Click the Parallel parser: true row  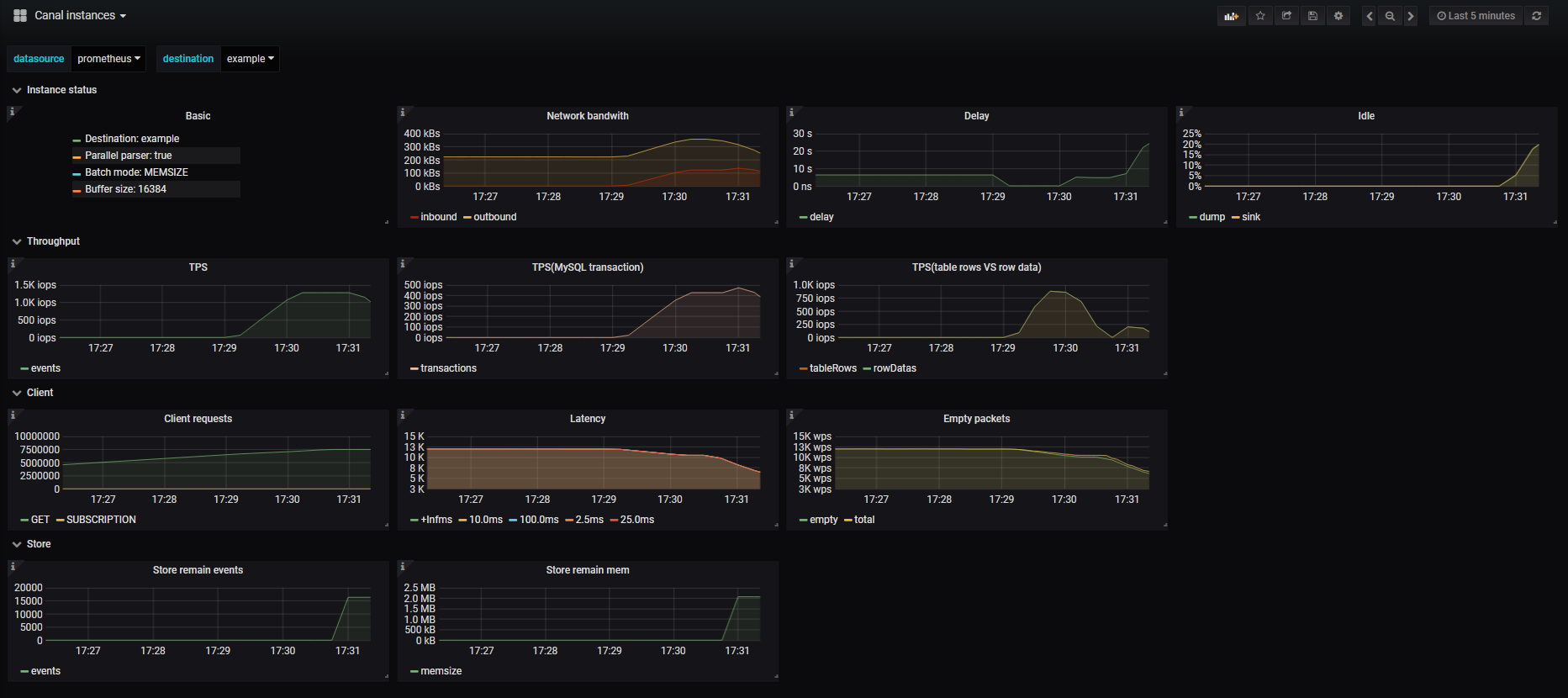pyautogui.click(x=156, y=156)
